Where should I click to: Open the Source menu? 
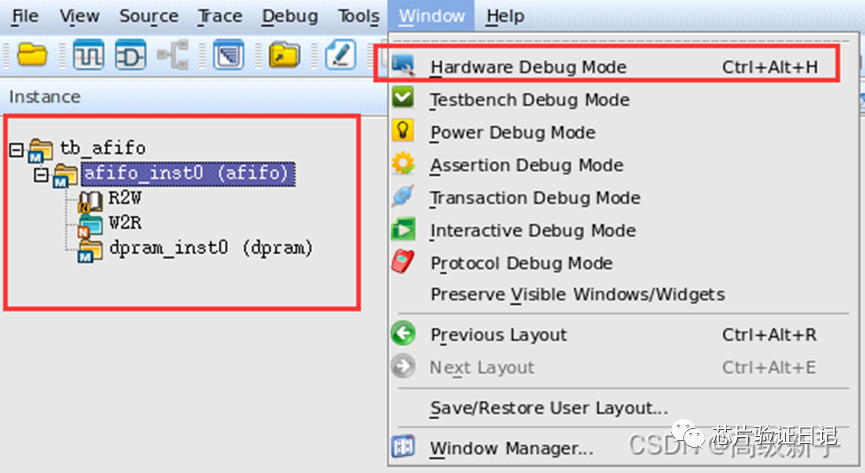[x=149, y=16]
